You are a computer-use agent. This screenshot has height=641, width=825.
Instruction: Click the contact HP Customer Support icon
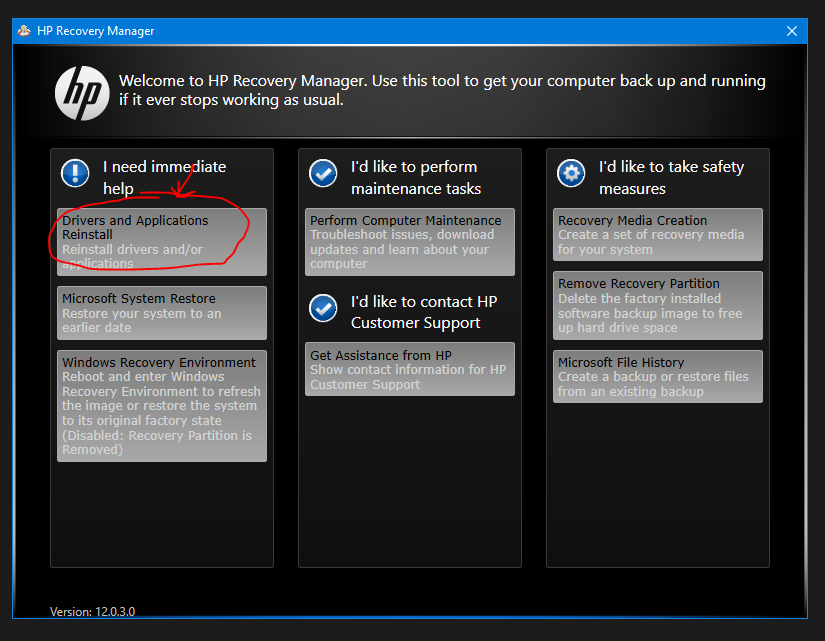click(x=323, y=308)
